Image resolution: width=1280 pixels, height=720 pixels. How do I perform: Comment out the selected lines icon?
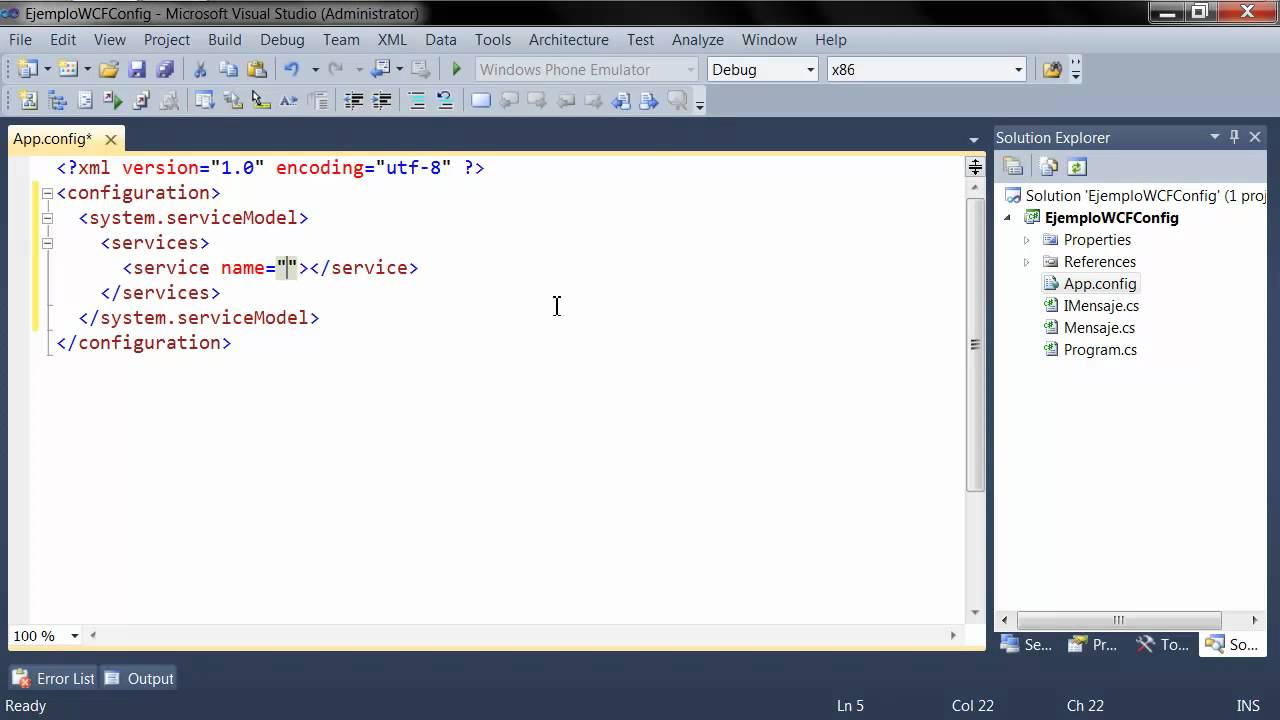tap(417, 100)
